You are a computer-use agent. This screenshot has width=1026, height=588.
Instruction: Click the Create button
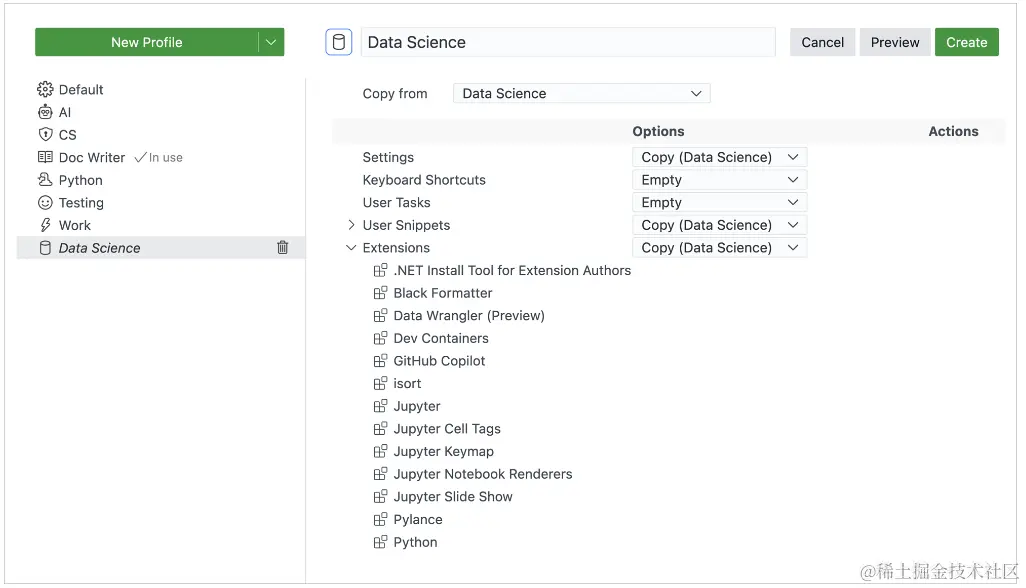pos(966,42)
